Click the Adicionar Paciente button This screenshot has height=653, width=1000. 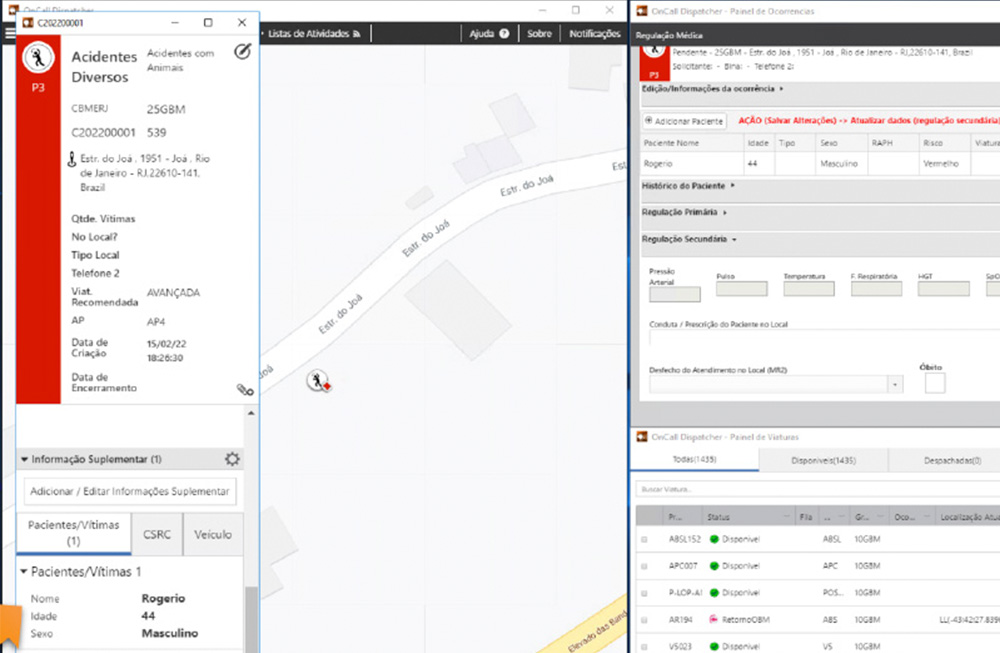pyautogui.click(x=685, y=121)
